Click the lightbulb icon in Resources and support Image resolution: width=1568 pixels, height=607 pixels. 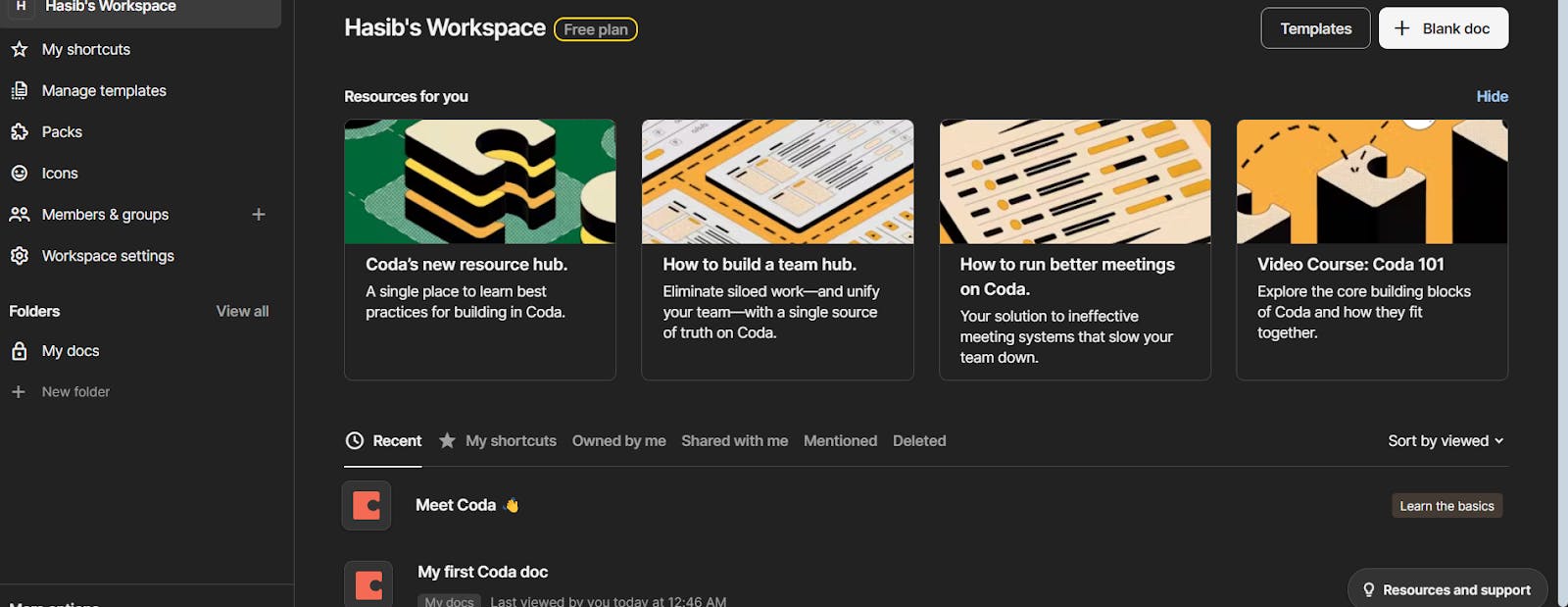pos(1369,589)
